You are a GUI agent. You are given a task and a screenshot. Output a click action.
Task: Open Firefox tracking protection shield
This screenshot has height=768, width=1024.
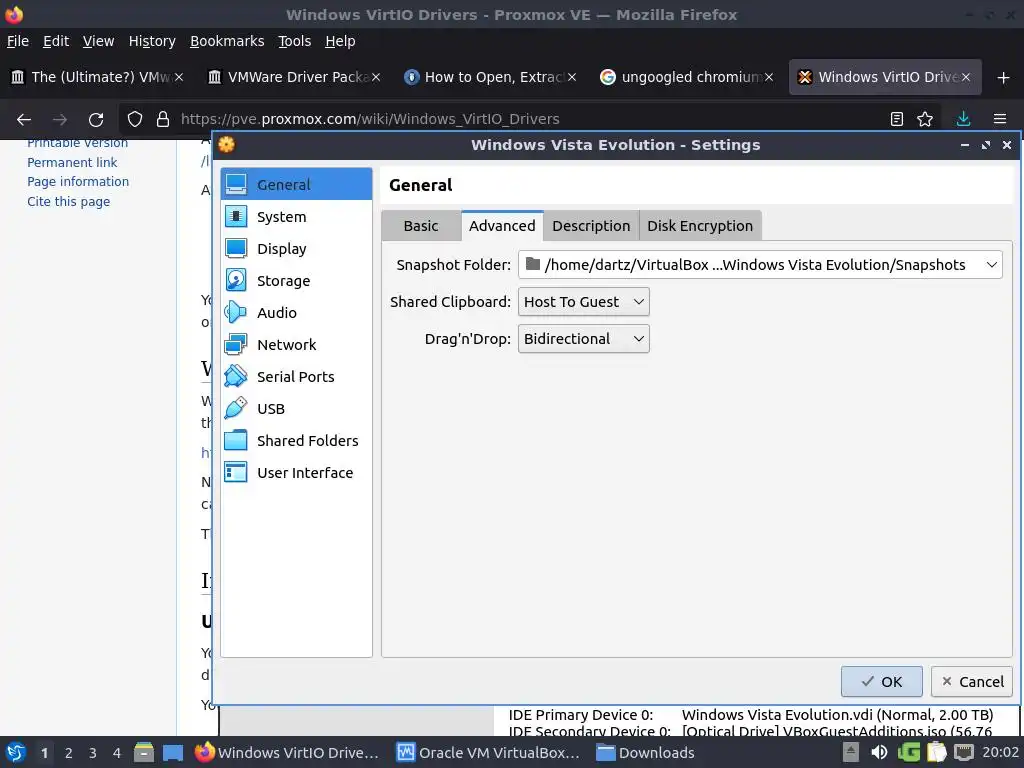tap(135, 119)
